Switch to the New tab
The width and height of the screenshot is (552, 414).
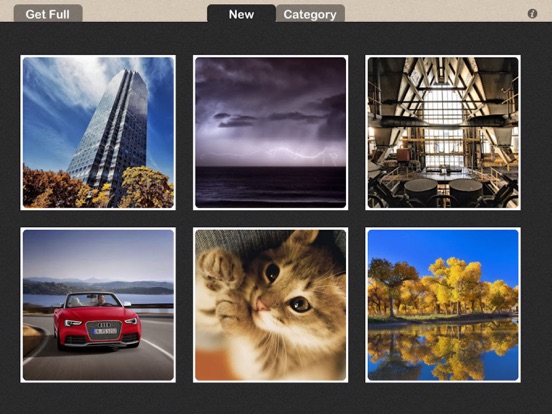pyautogui.click(x=241, y=14)
